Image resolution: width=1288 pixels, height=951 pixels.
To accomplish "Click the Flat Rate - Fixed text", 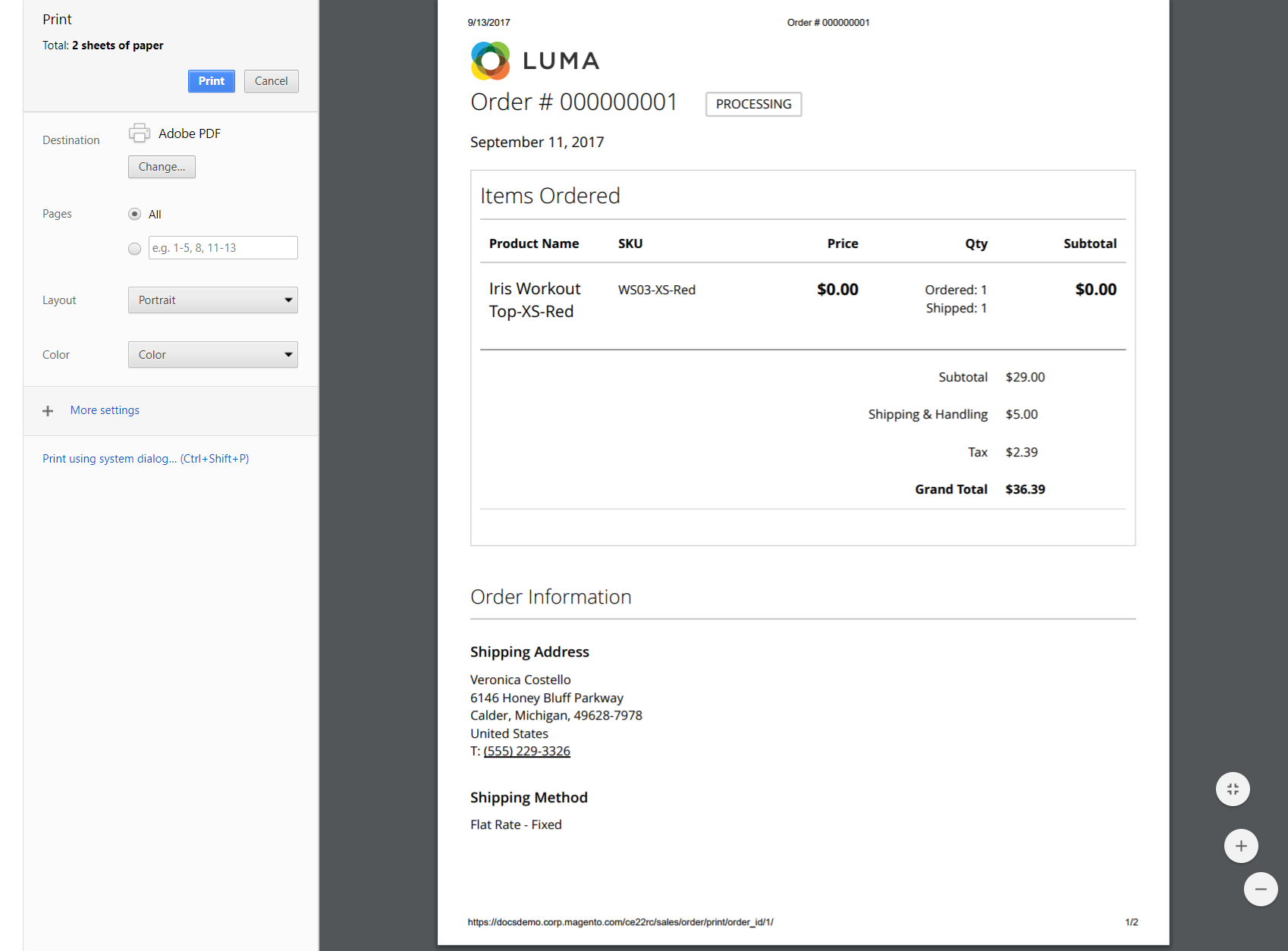I will (x=516, y=825).
